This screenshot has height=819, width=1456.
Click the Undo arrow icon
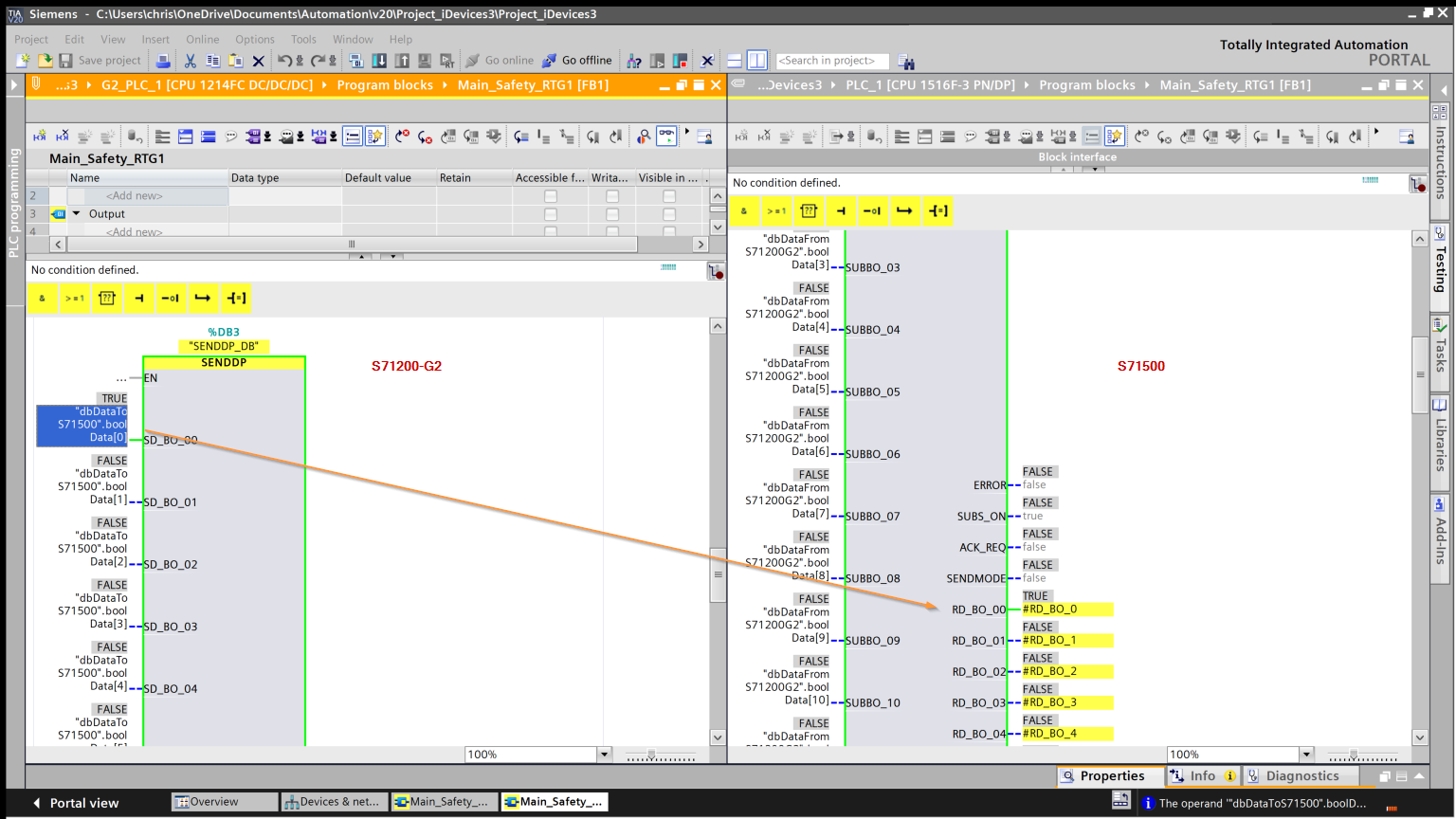point(286,61)
